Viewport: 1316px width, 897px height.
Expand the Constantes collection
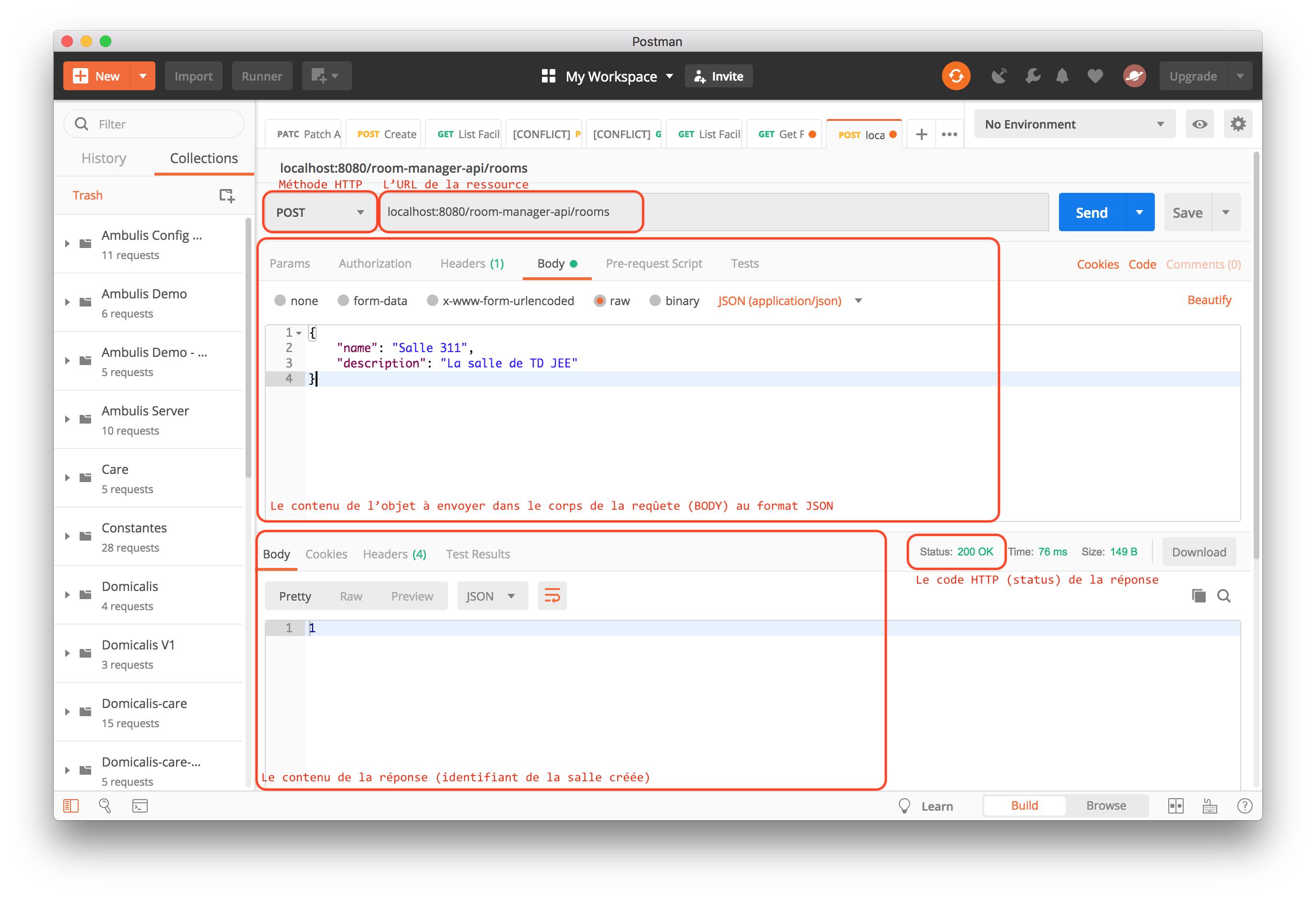(68, 536)
